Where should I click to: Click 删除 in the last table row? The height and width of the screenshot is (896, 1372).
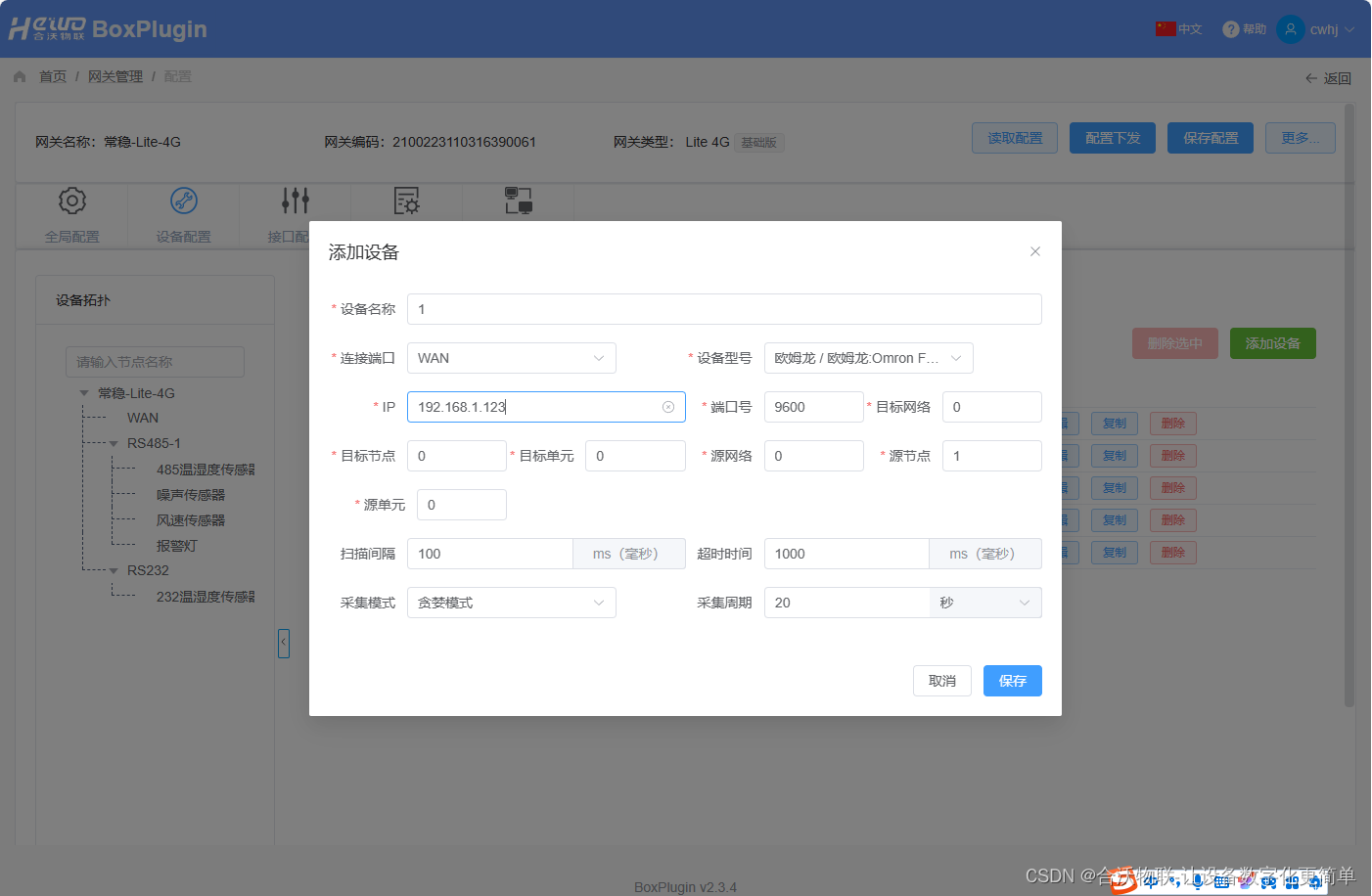pyautogui.click(x=1173, y=553)
